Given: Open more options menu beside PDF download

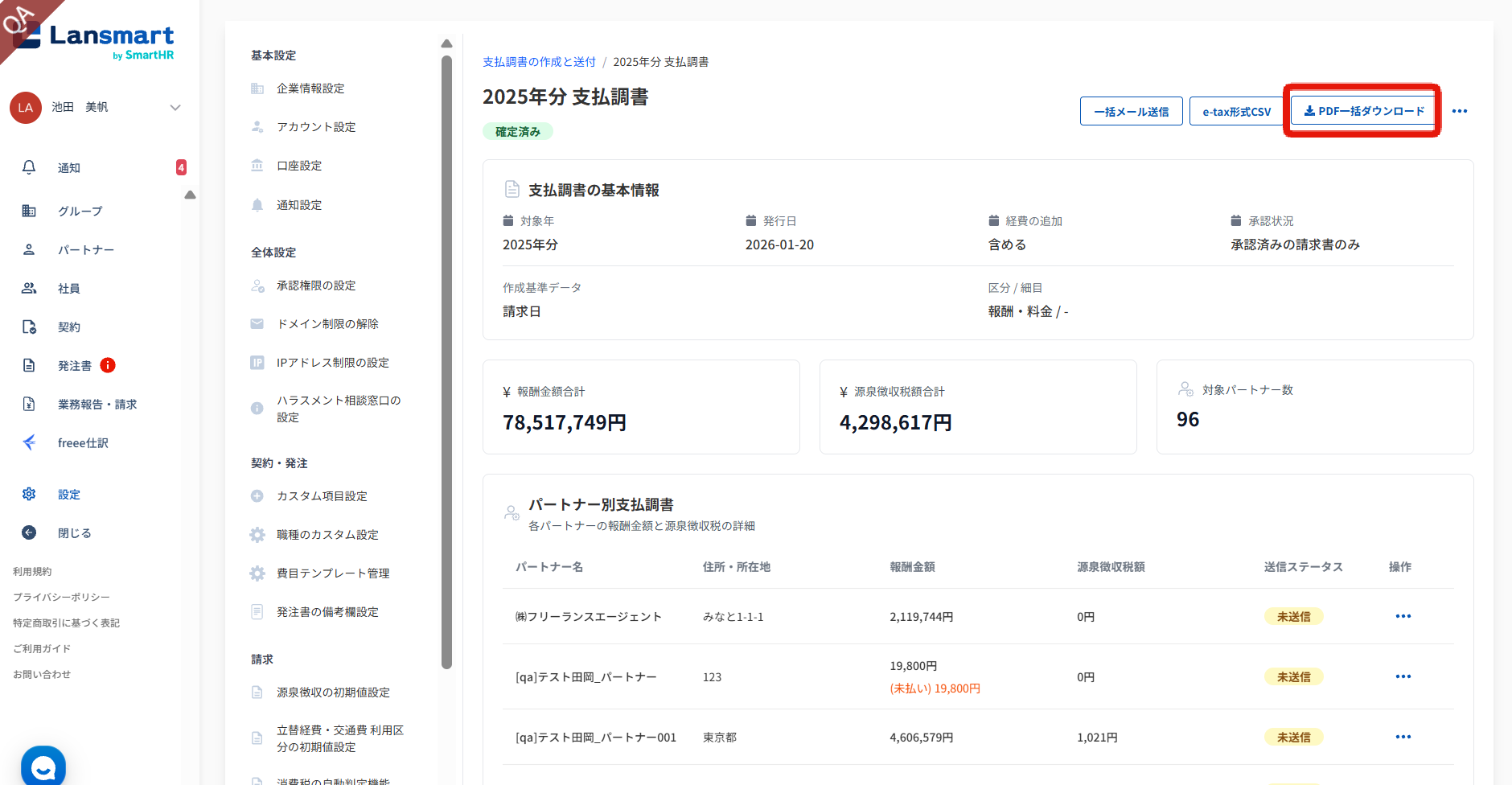Looking at the screenshot, I should pos(1460,111).
